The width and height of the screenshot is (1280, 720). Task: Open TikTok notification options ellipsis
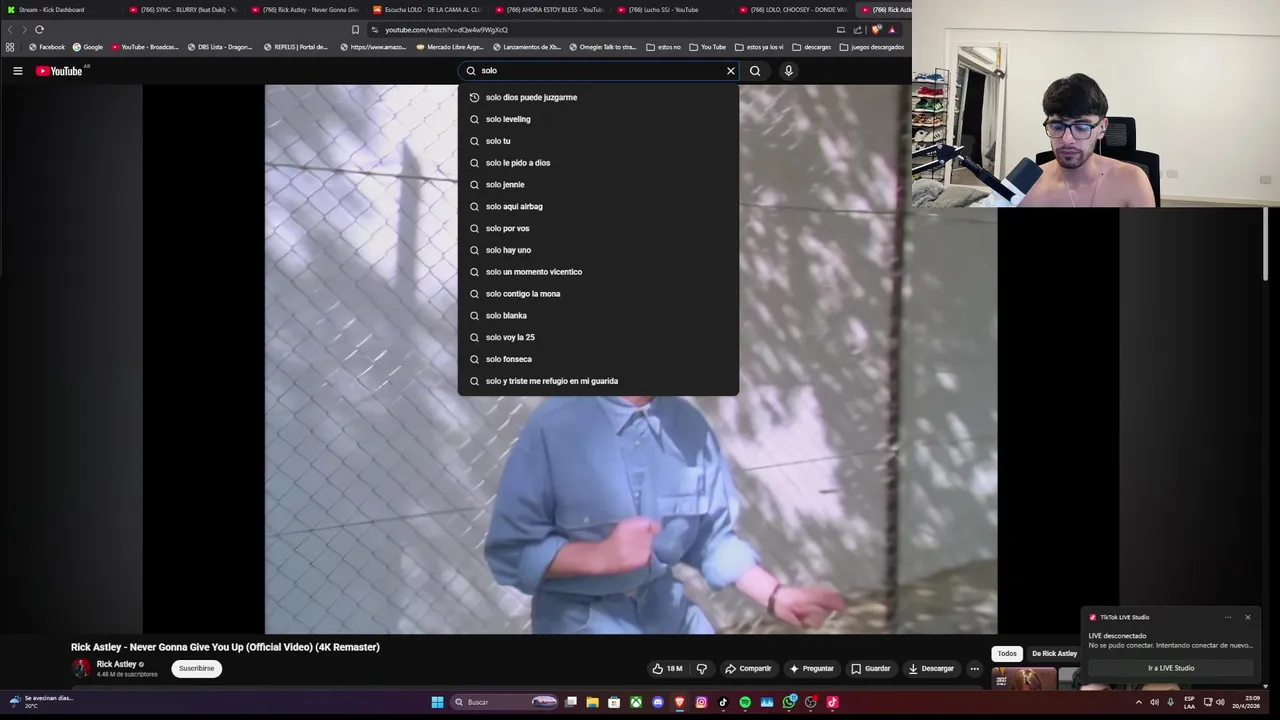[1228, 617]
